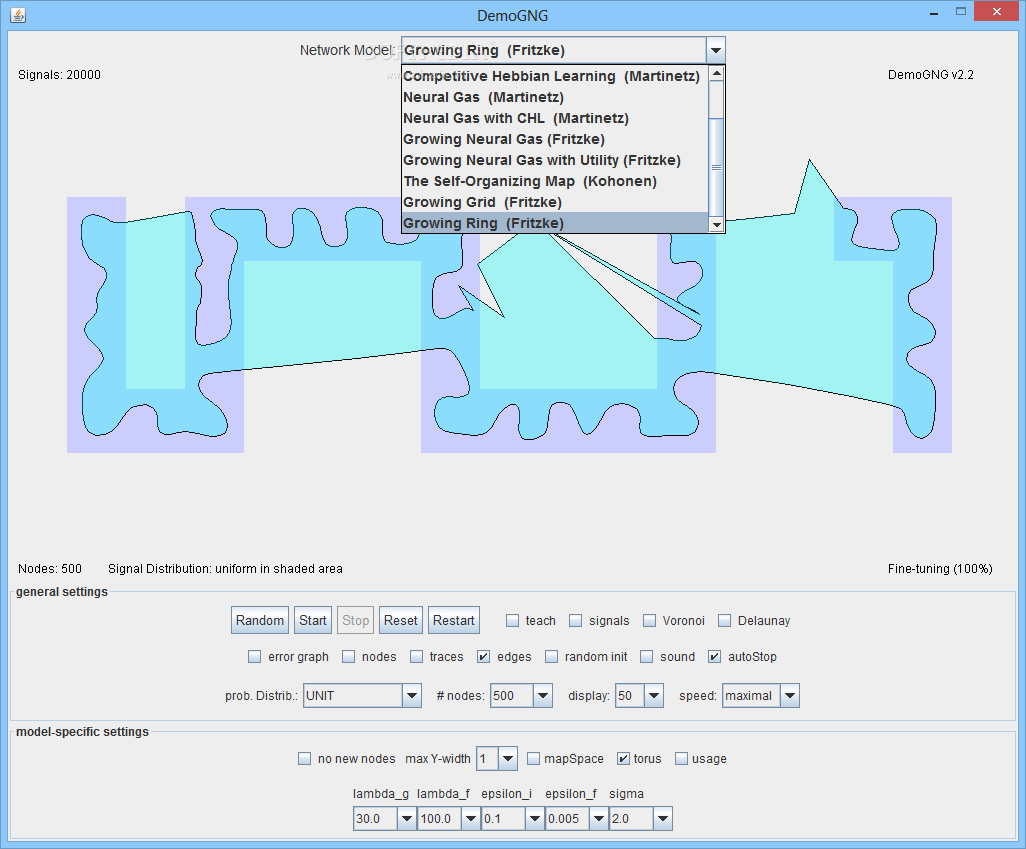Click list scrollbar up arrow
This screenshot has height=849, width=1026.
716,73
